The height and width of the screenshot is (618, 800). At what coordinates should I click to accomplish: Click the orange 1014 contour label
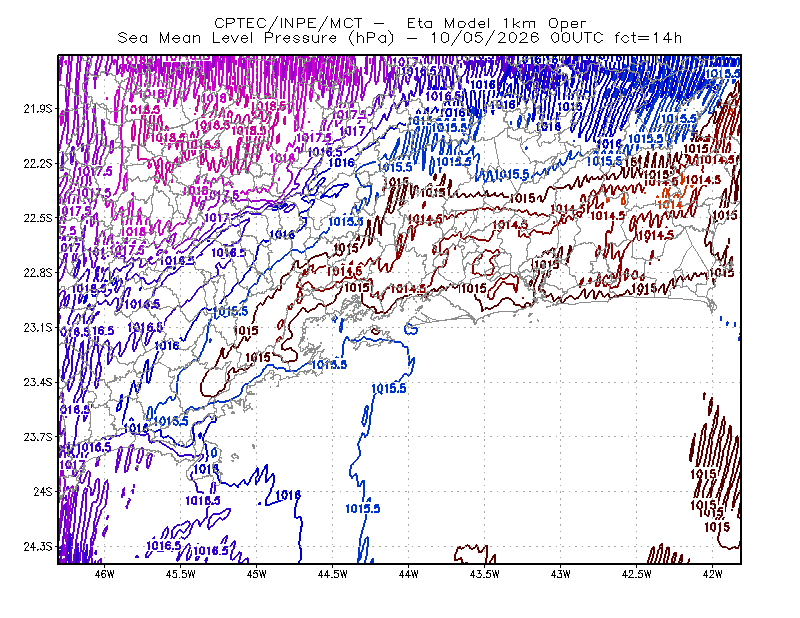click(670, 205)
